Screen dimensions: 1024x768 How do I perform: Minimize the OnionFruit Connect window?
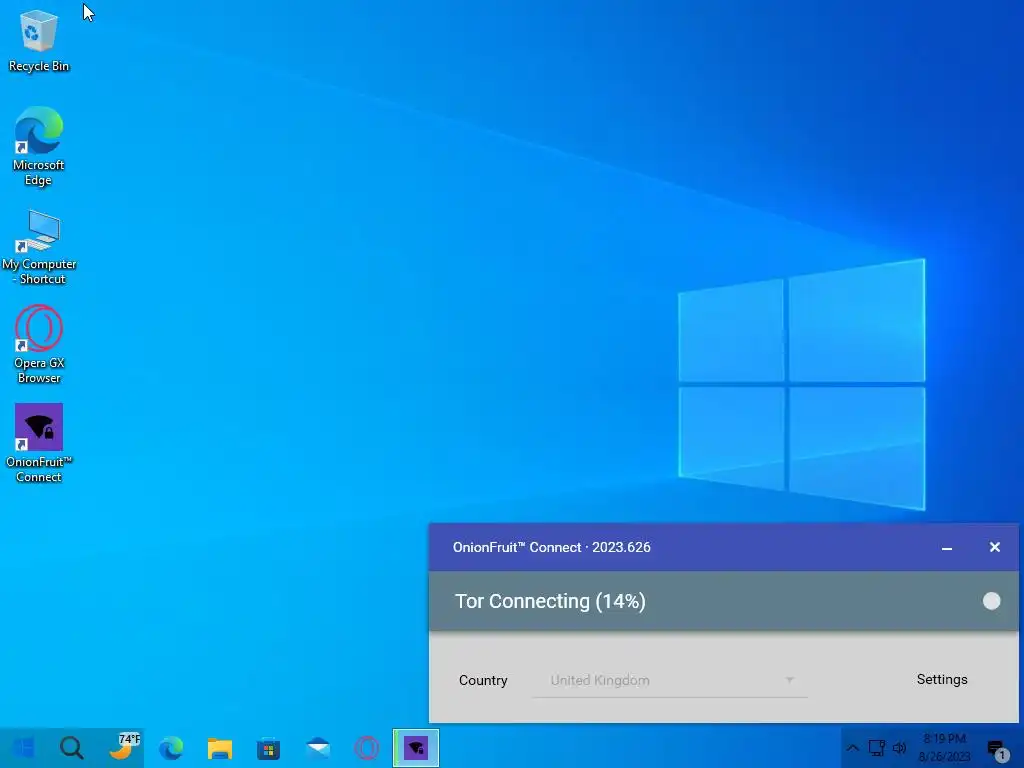[x=946, y=547]
